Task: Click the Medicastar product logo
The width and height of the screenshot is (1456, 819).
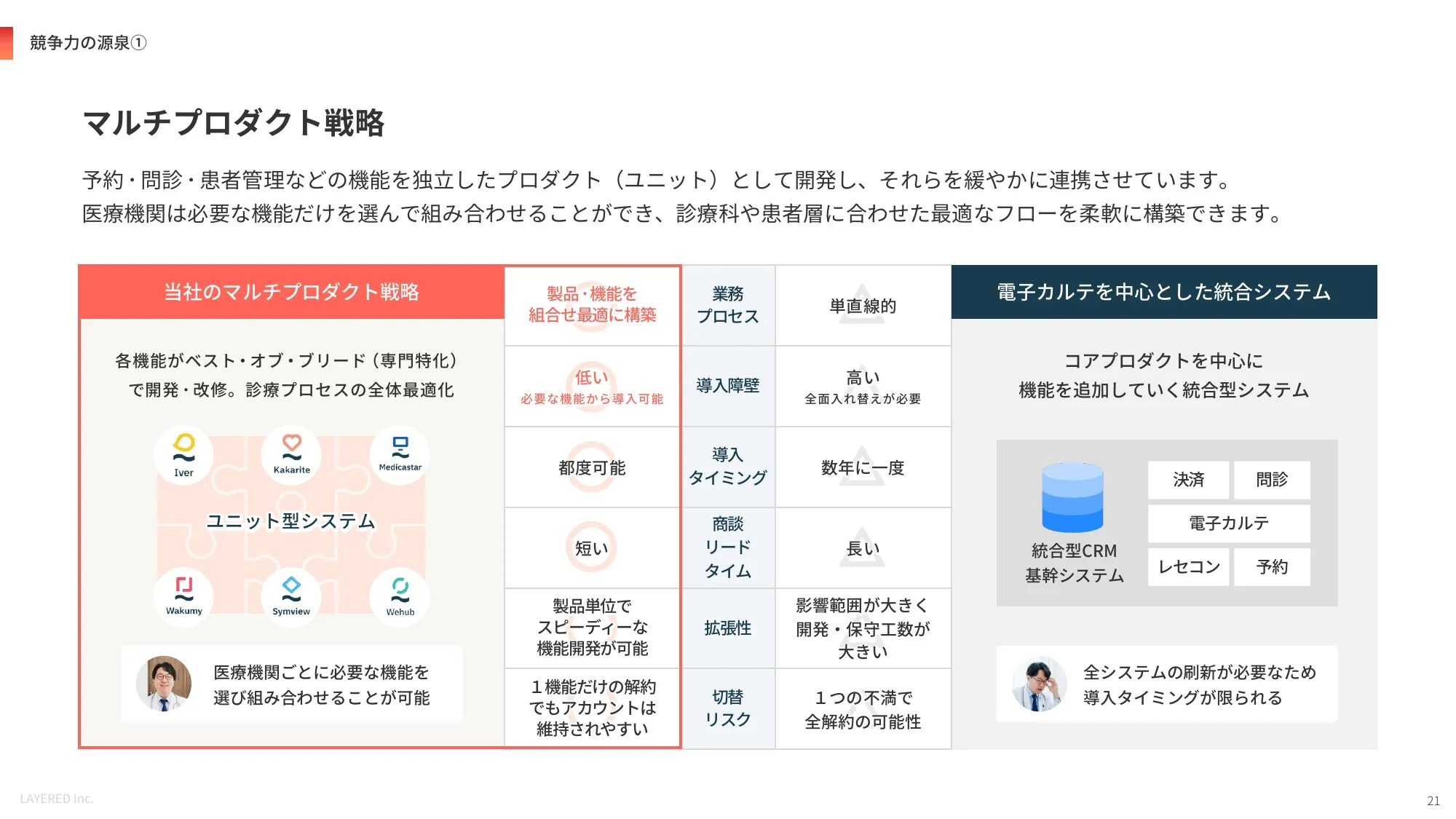Action: pyautogui.click(x=400, y=454)
